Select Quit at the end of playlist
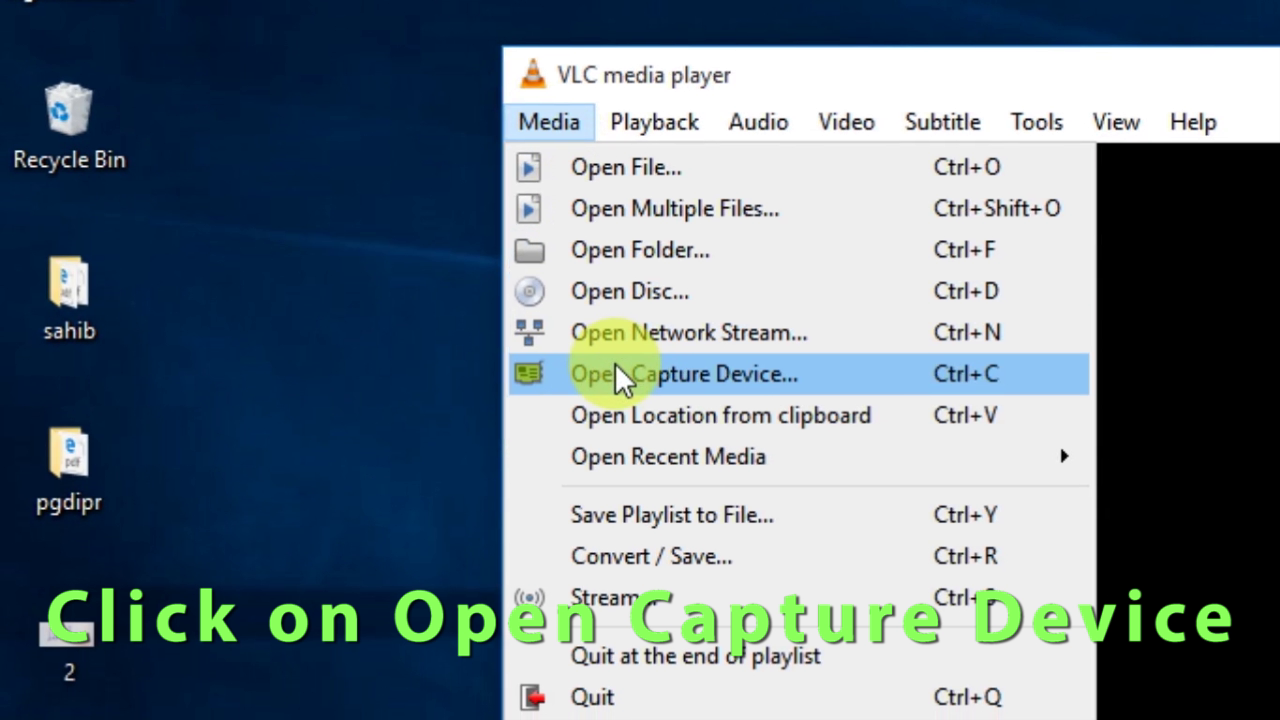This screenshot has width=1280, height=720. pyautogui.click(x=799, y=656)
